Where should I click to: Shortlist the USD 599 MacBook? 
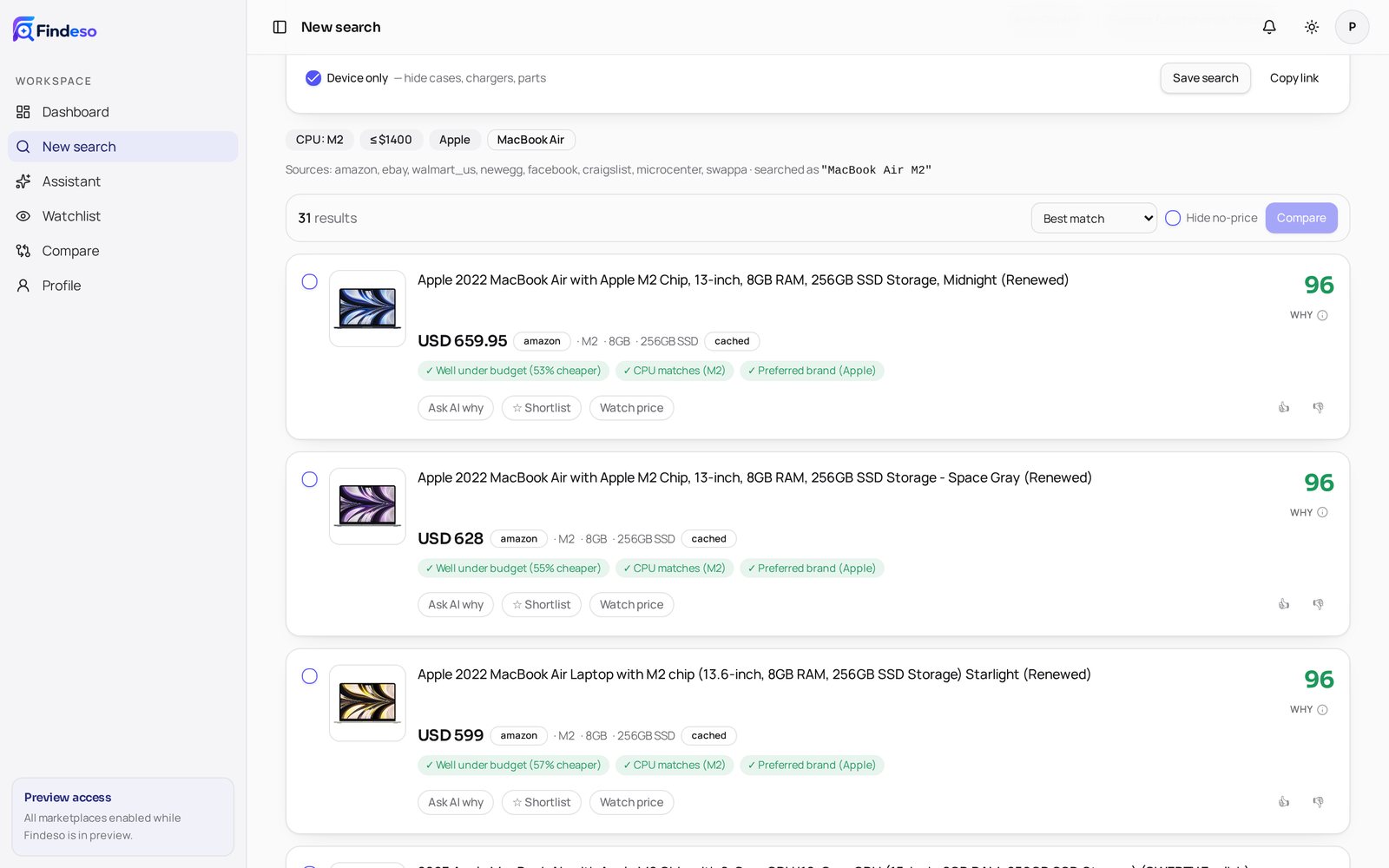click(542, 802)
